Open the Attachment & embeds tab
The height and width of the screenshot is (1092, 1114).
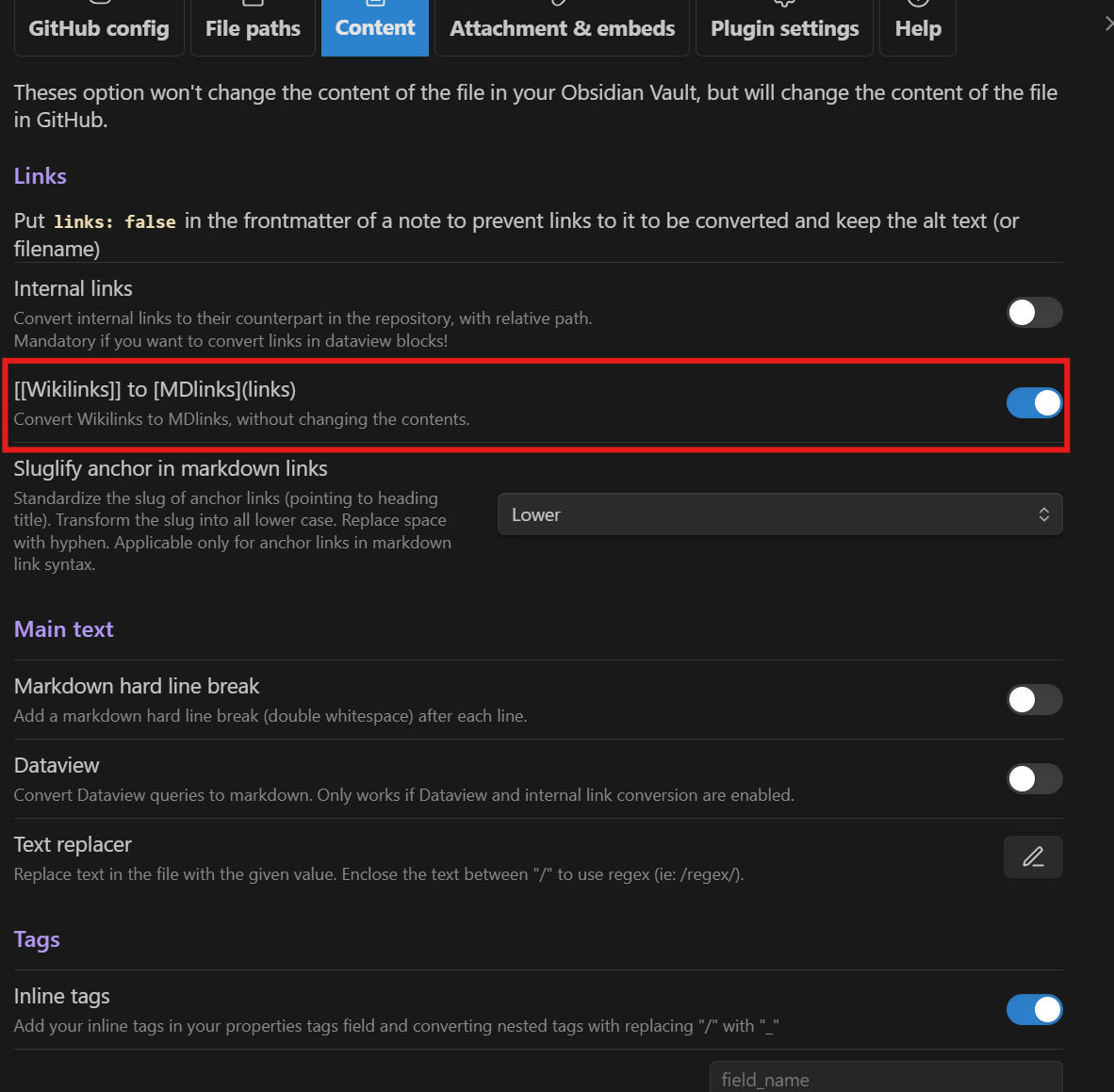click(562, 27)
